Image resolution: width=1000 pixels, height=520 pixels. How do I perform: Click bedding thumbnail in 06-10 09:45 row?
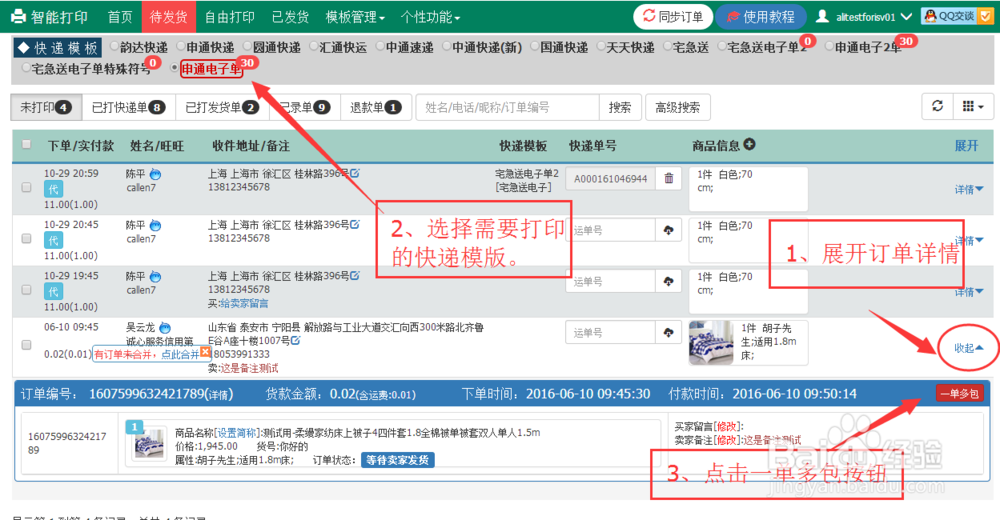coord(712,343)
